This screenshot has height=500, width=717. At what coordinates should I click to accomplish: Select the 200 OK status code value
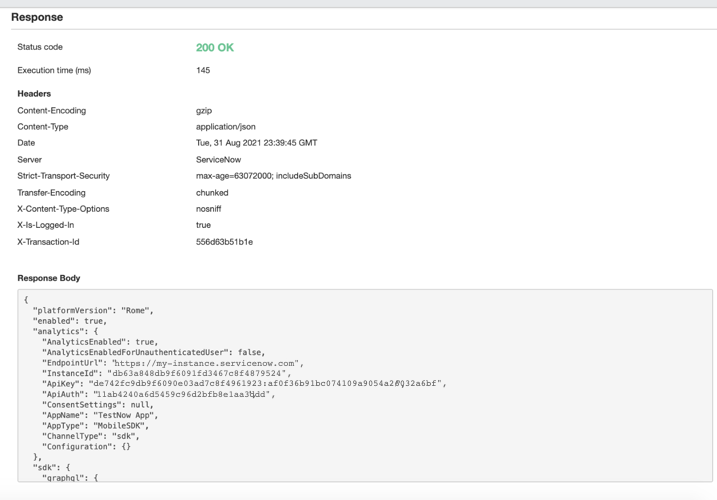(x=214, y=48)
